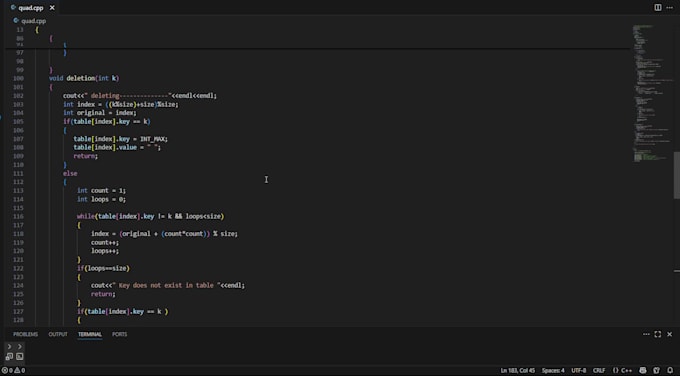
Task: Click 'if(table[index].key == k)' on line 105
Action: point(107,121)
